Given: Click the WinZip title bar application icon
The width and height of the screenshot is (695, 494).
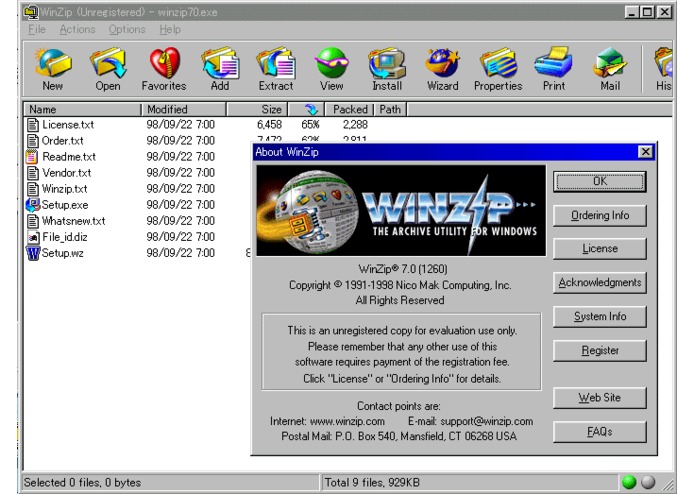Looking at the screenshot, I should tap(31, 12).
